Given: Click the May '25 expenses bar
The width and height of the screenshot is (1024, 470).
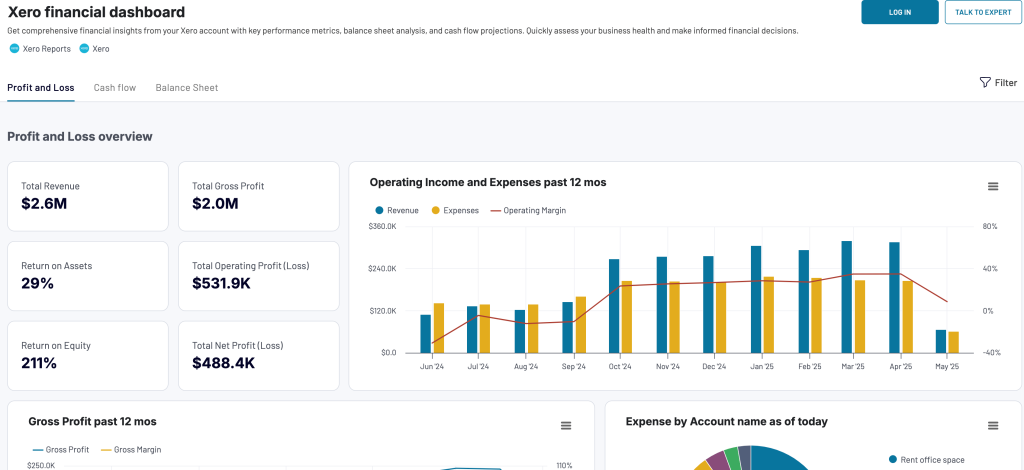Looking at the screenshot, I should pos(953,342).
